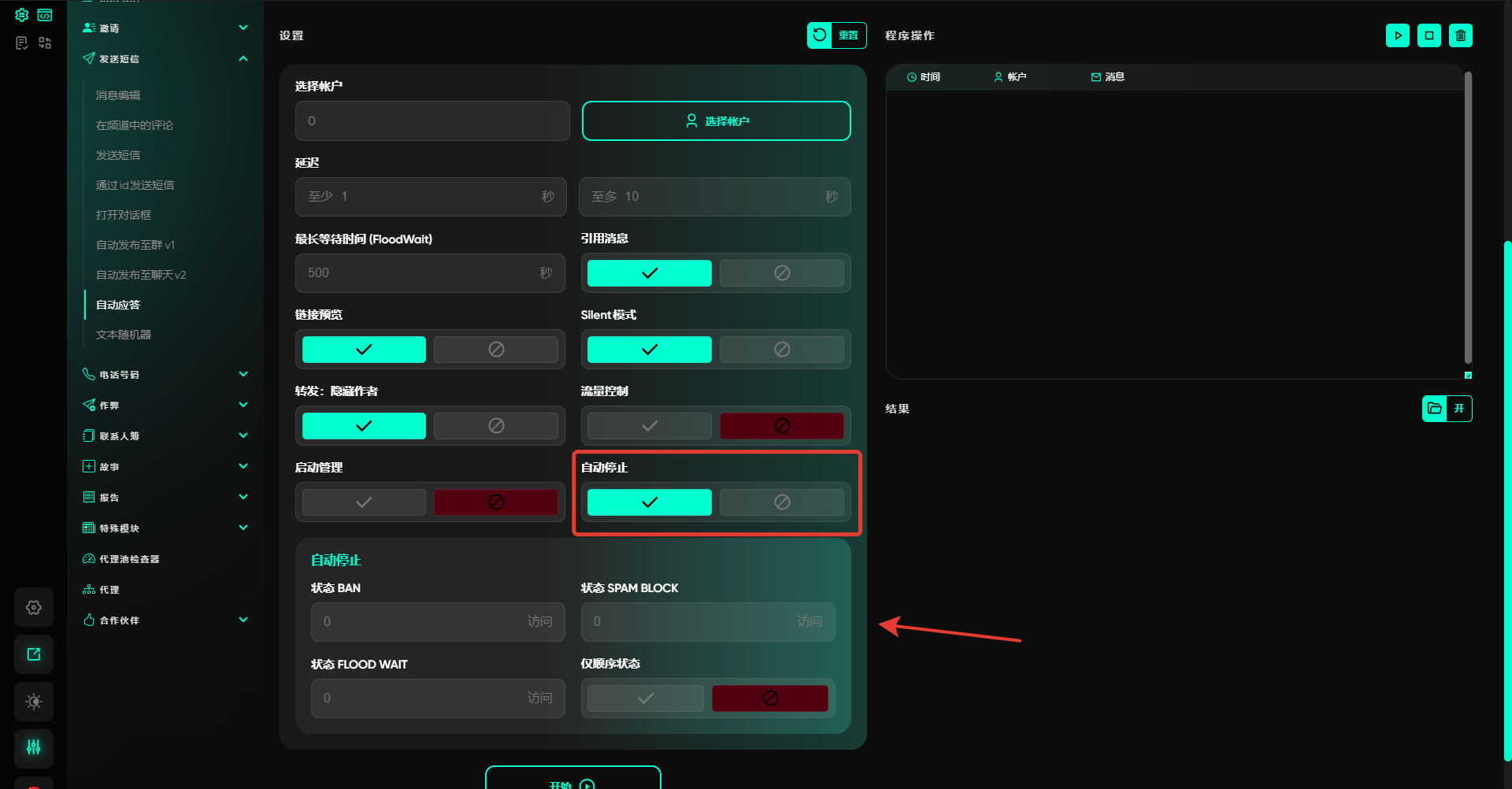Click the play icon in 程序操作 header

(x=1398, y=35)
